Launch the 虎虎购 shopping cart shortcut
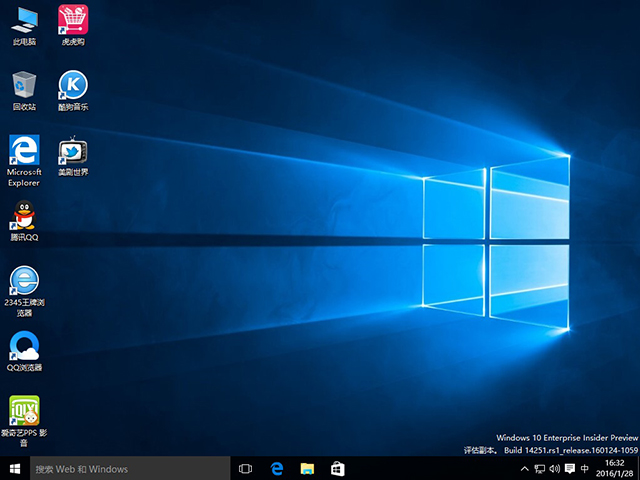Image resolution: width=640 pixels, height=480 pixels. pos(72,20)
